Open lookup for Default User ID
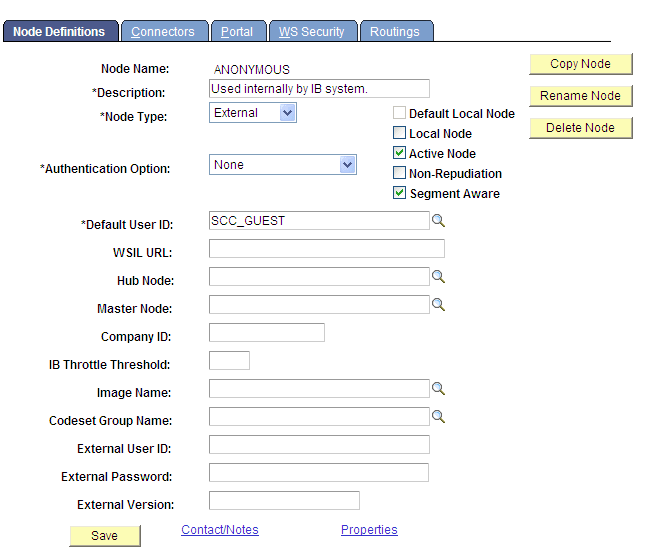654x552 pixels. click(438, 220)
